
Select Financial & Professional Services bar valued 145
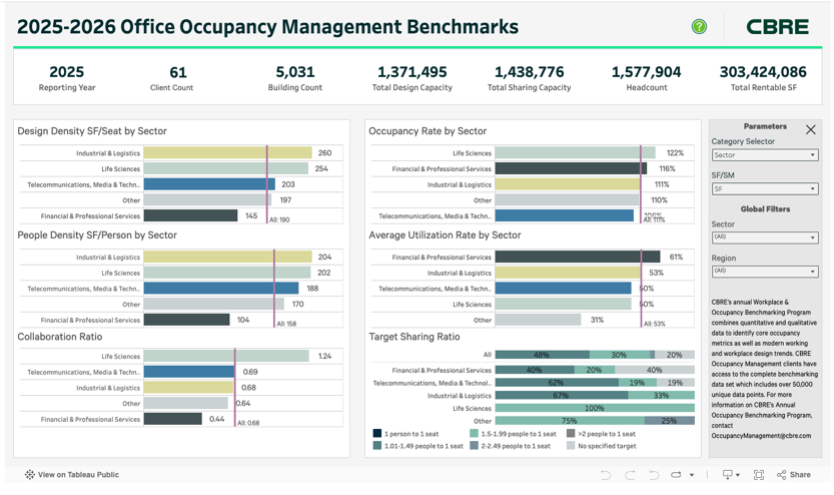190,216
